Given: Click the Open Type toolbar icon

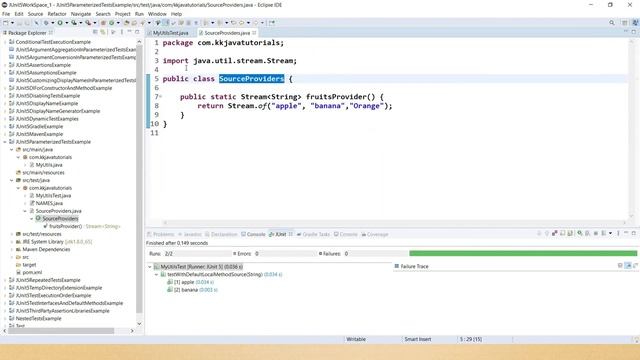Looking at the screenshot, I should 127,23.
